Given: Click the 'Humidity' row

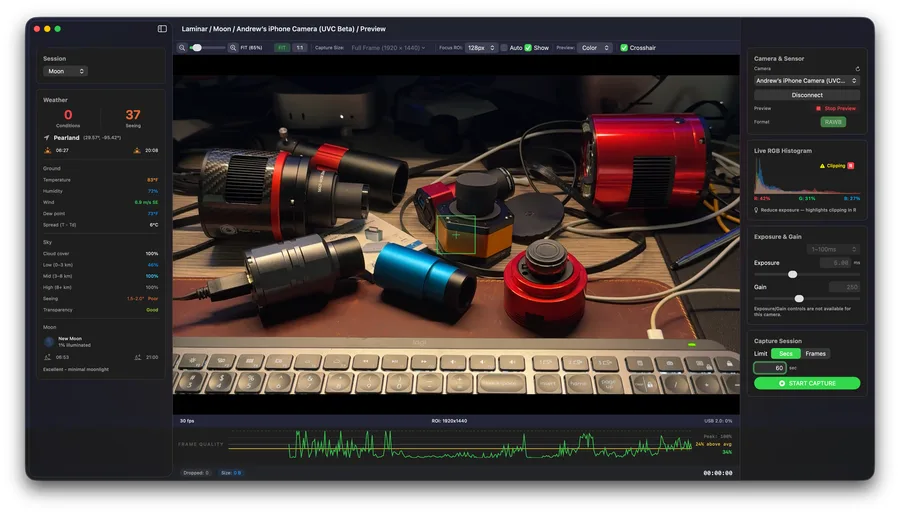Looking at the screenshot, I should 100,191.
